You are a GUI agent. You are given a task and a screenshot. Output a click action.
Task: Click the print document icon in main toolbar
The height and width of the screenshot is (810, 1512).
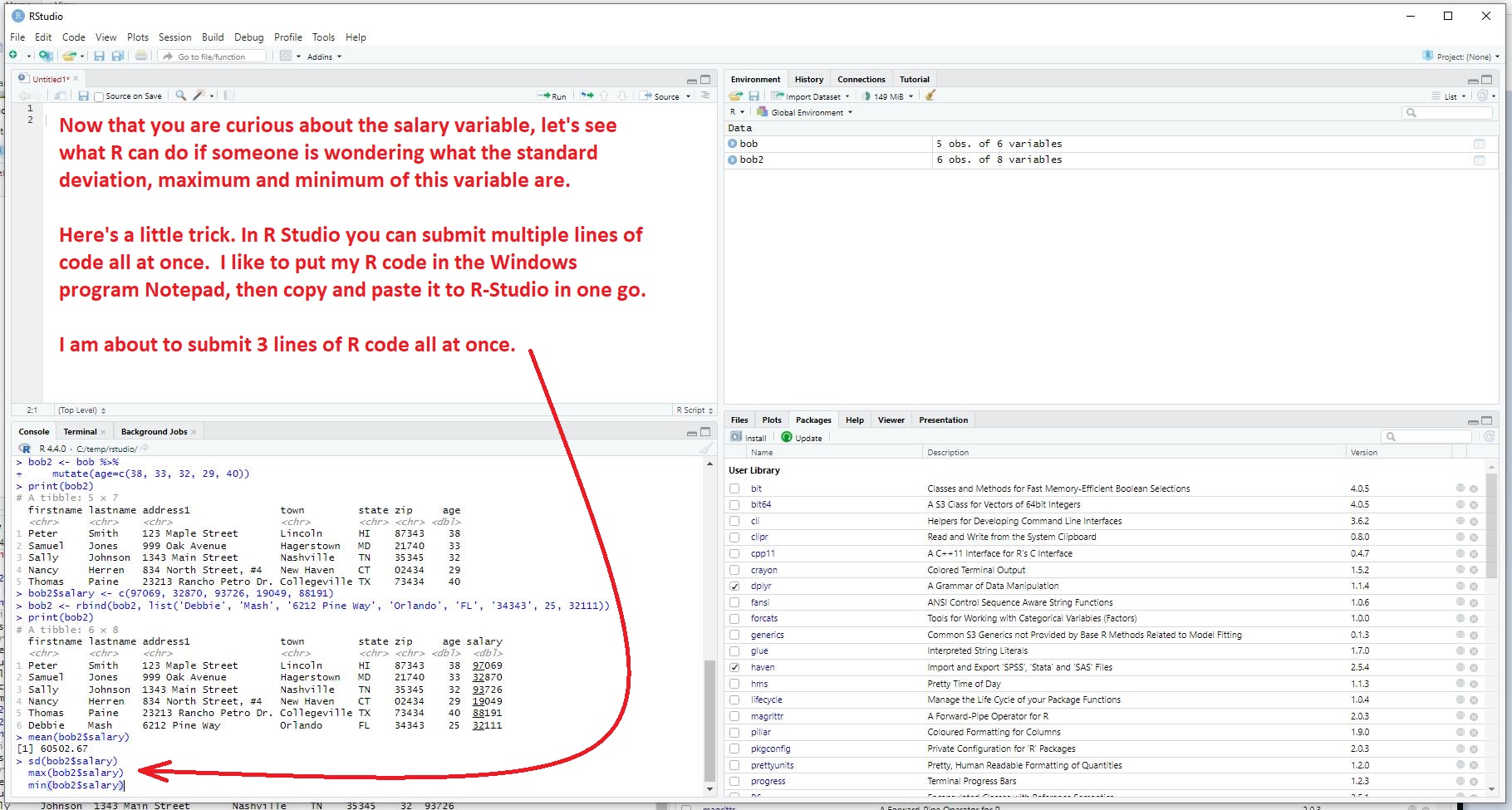(x=141, y=56)
